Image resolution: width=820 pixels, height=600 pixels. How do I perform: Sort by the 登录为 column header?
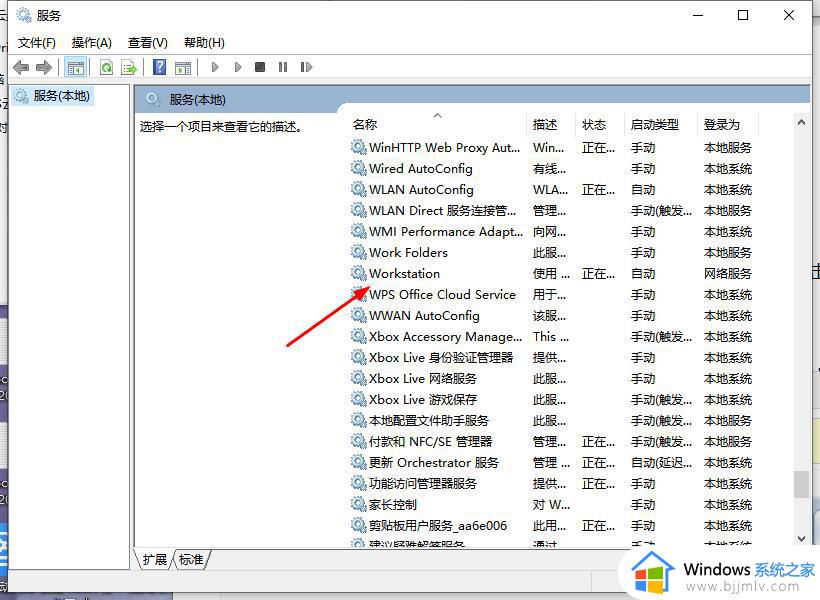pos(722,124)
